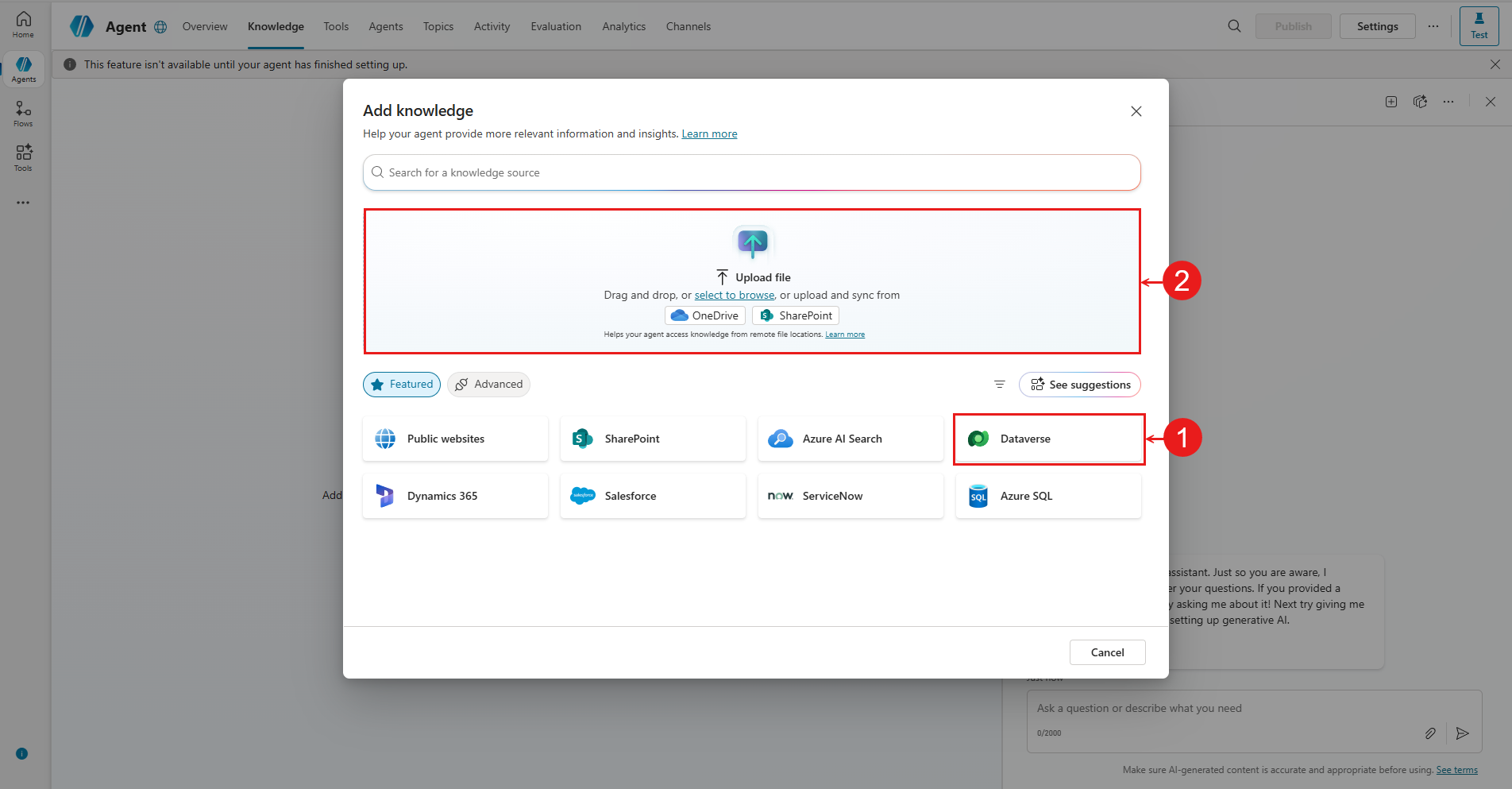
Task: Click the select to browse link
Action: 735,295
